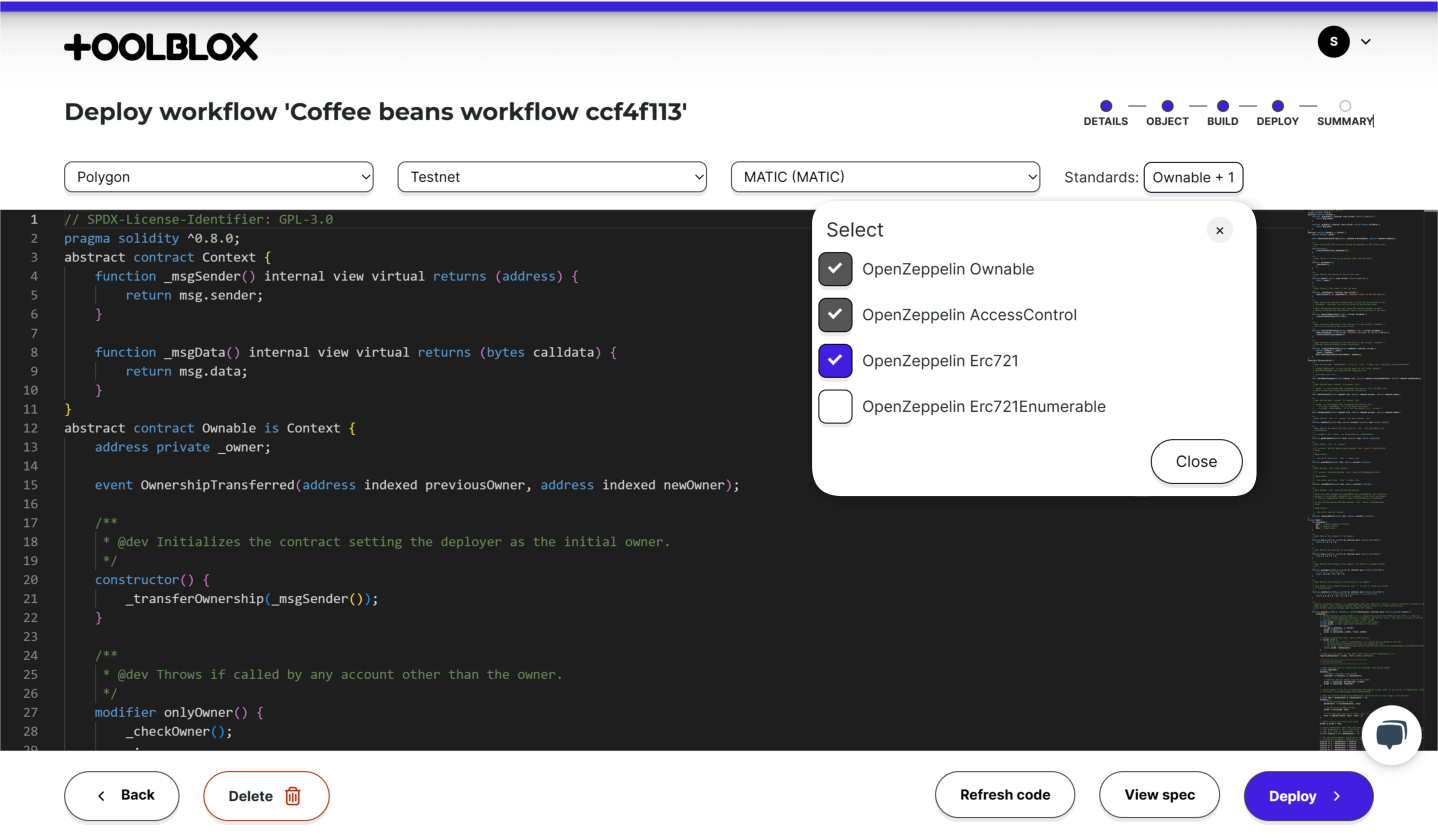The image size is (1438, 840).
Task: Open the Polygon blockchain dropdown
Action: (x=219, y=177)
